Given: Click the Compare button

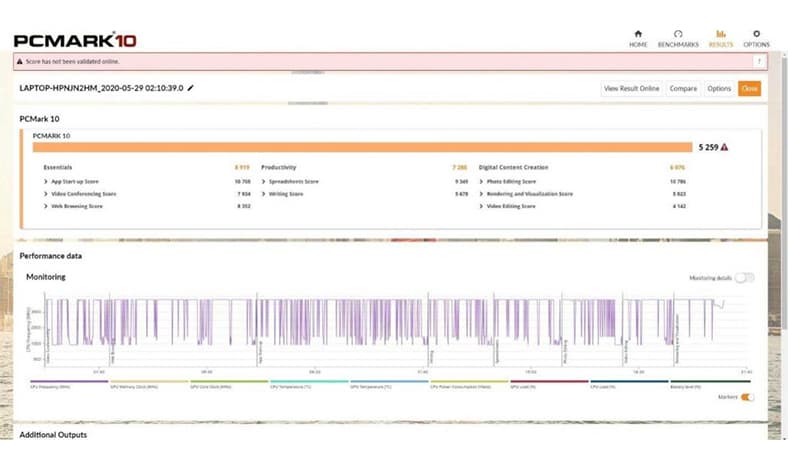Looking at the screenshot, I should pos(683,88).
